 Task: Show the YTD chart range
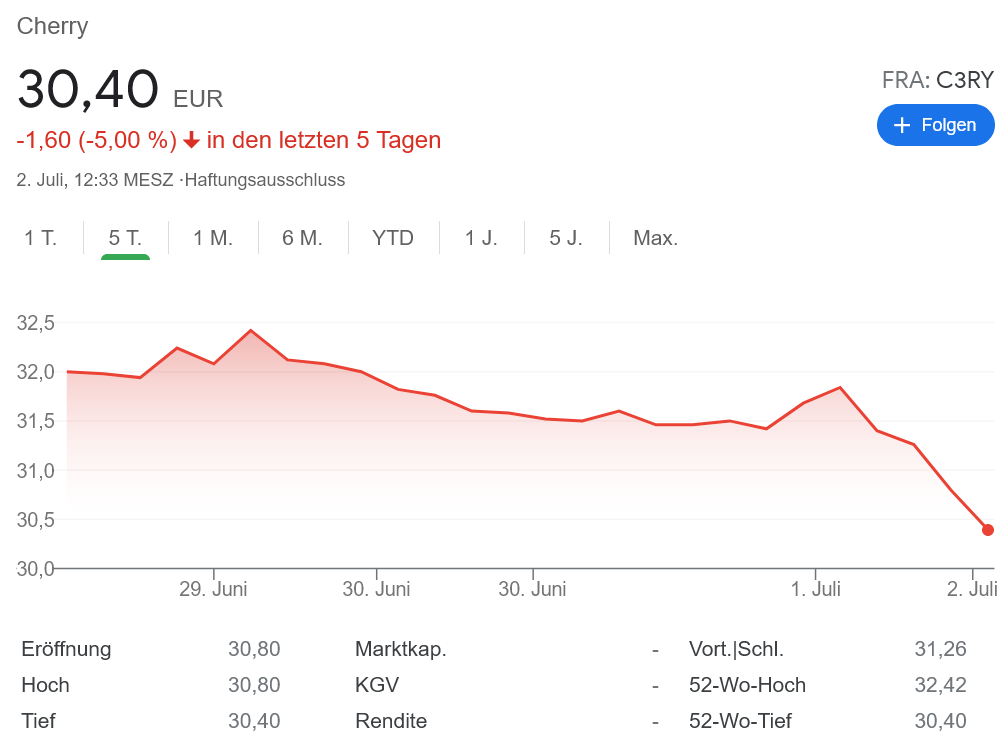point(393,239)
